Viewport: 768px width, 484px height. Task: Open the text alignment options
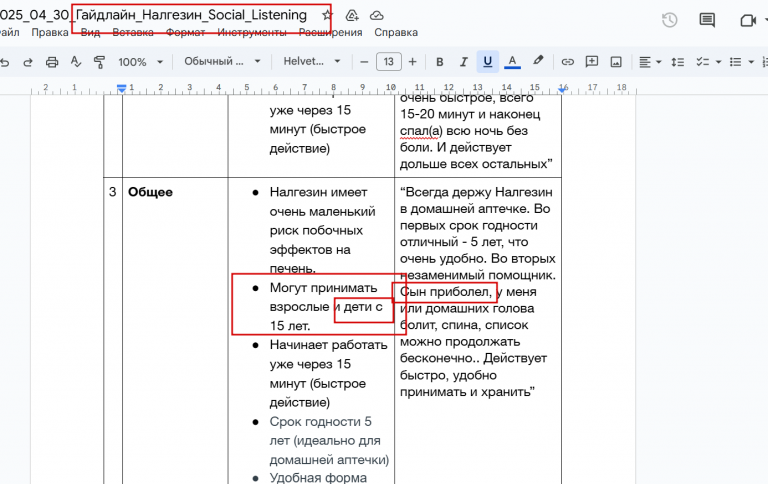click(x=650, y=62)
